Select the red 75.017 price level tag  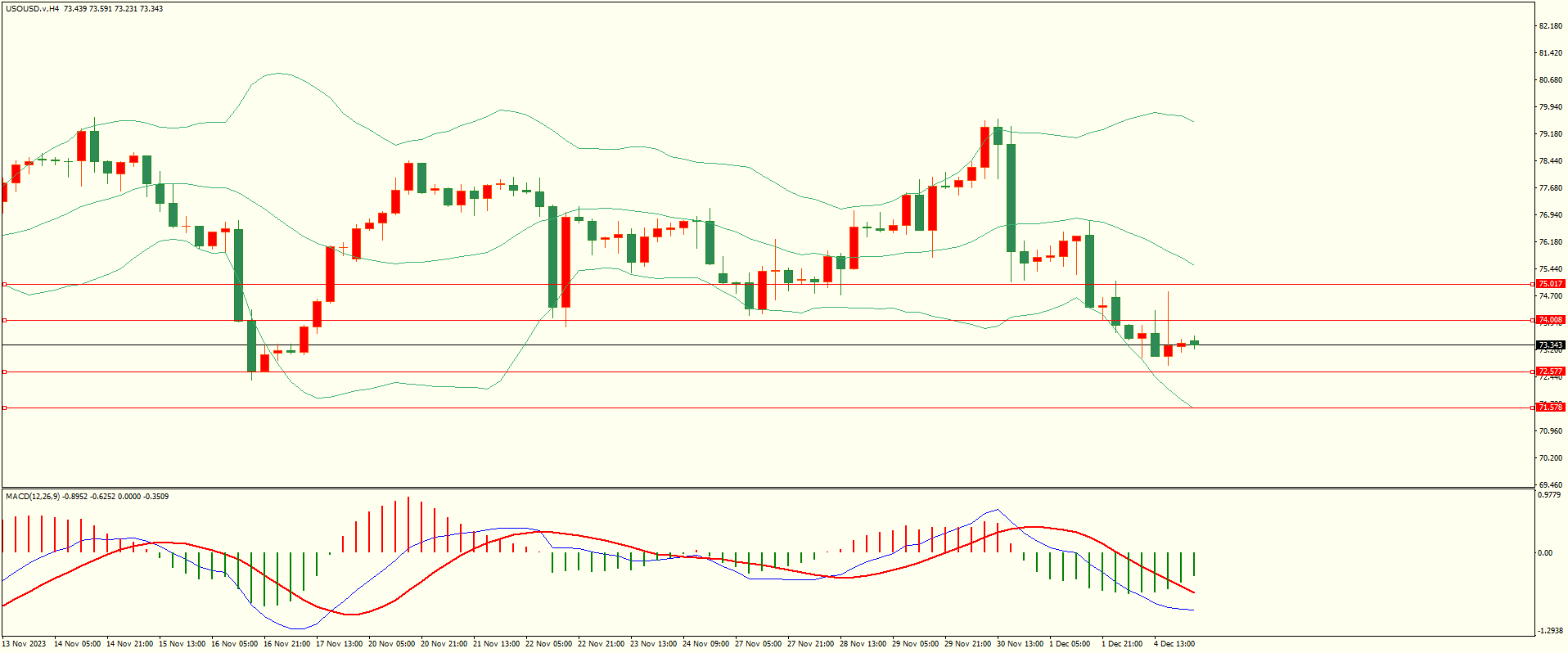(x=1550, y=284)
